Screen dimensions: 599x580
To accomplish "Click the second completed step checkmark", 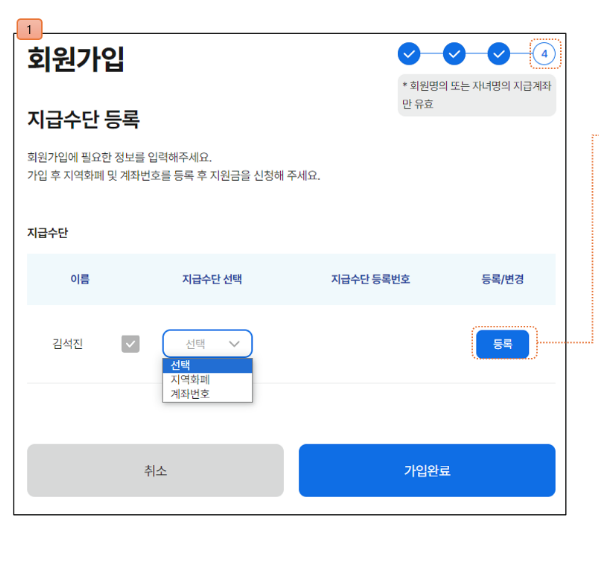I will [x=454, y=54].
